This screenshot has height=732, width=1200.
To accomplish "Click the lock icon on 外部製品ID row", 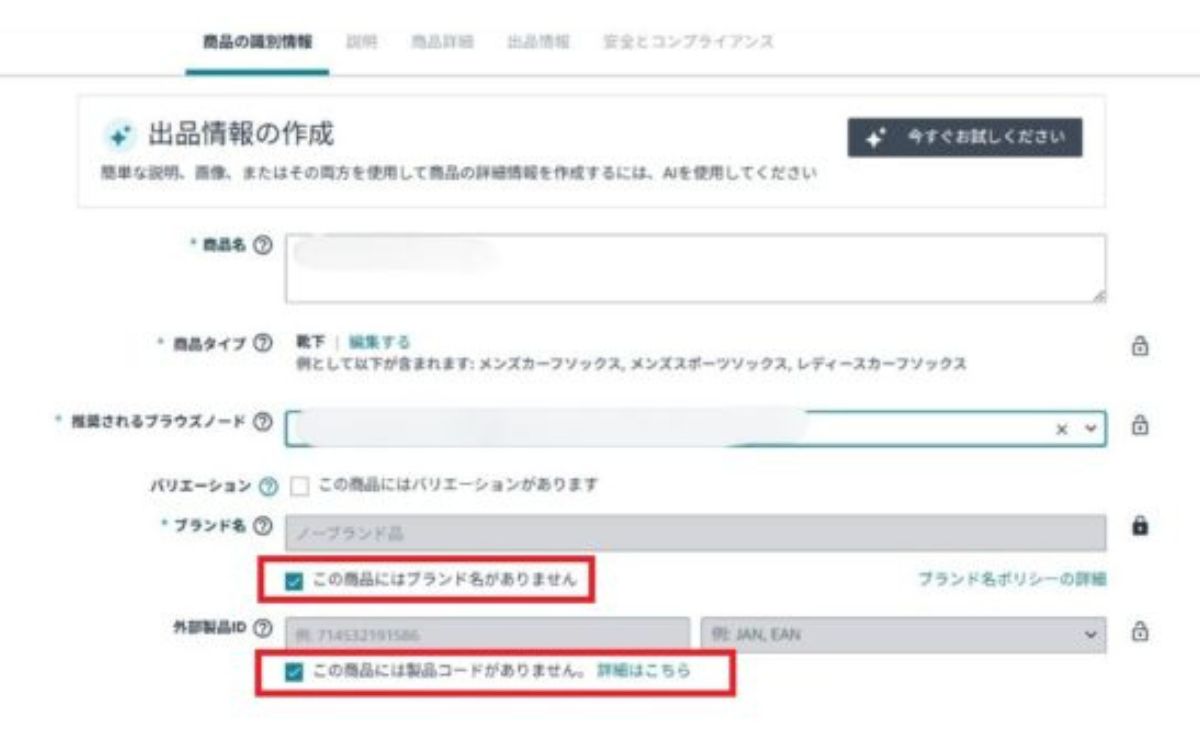I will click(x=1138, y=631).
